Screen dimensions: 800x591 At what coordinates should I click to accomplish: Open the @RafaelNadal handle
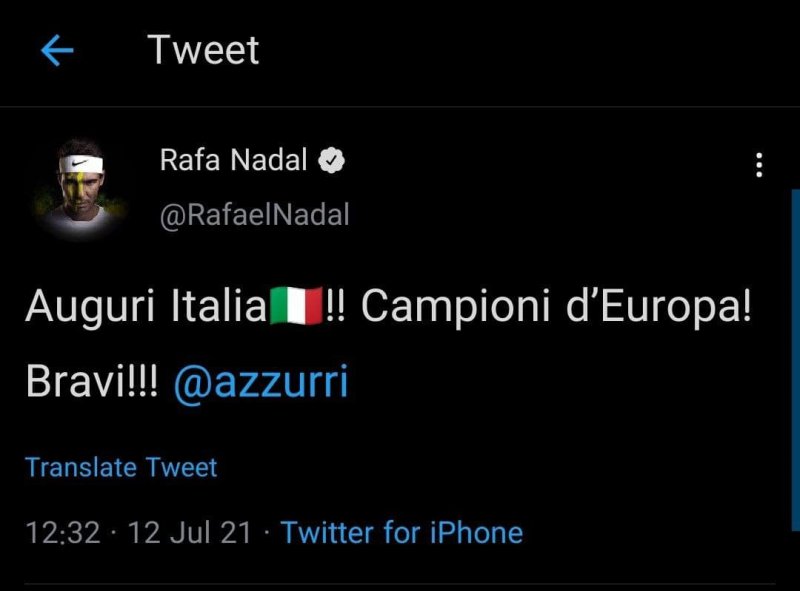[x=254, y=214]
